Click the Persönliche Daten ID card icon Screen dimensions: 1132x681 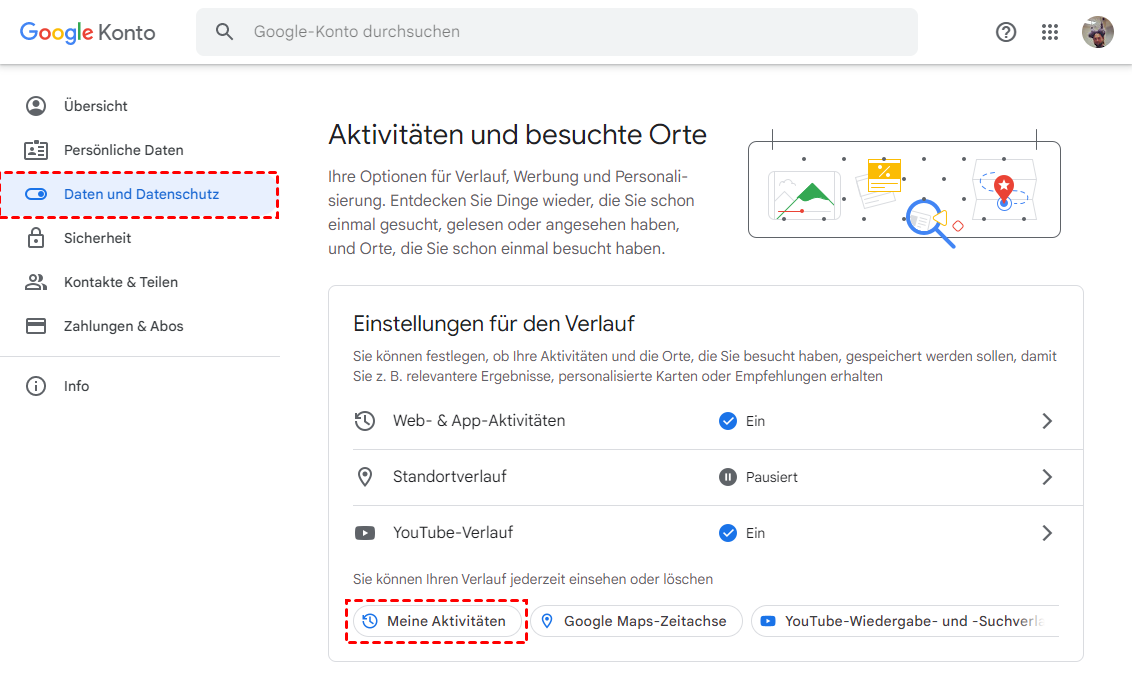click(36, 150)
